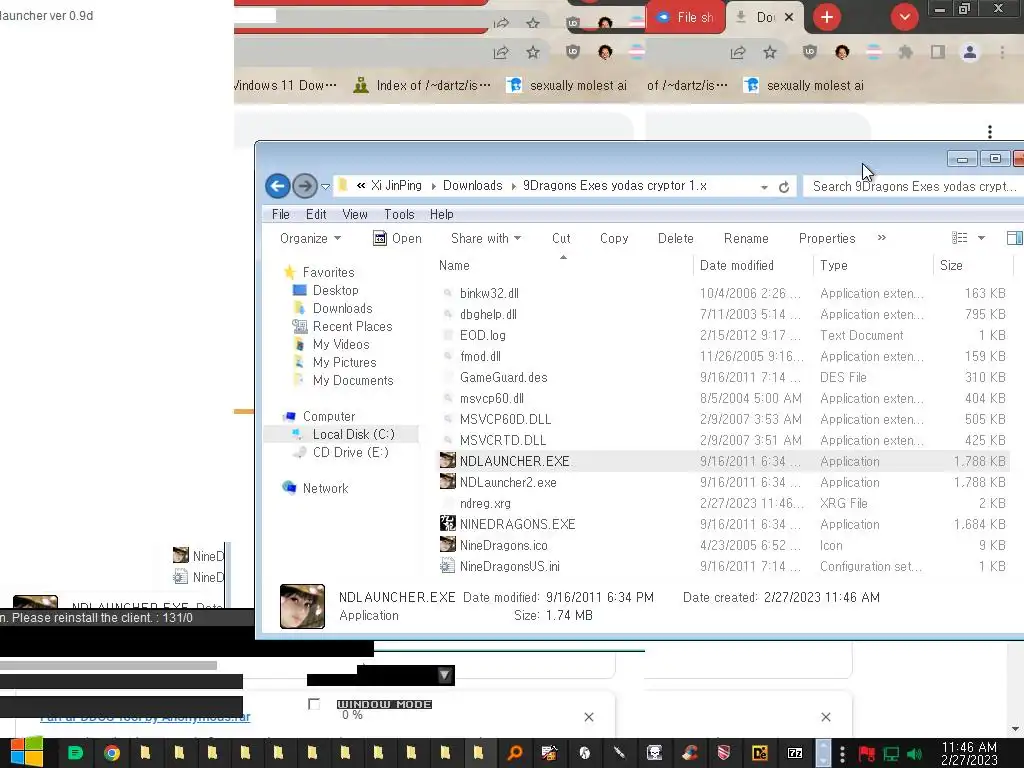The height and width of the screenshot is (768, 1024).
Task: Switch to the File sh browser tab
Action: (685, 18)
